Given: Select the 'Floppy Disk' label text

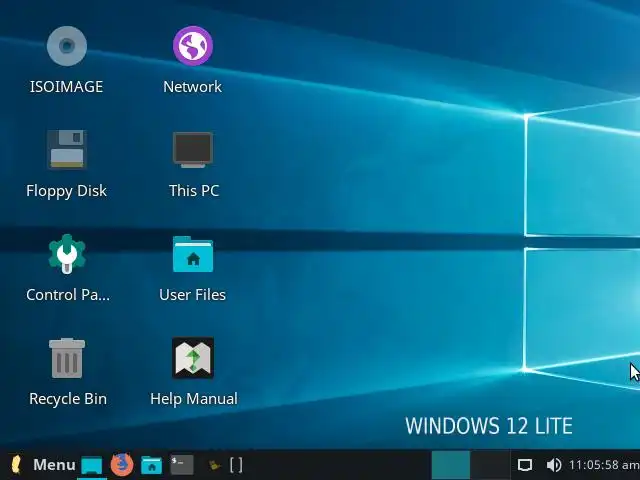Looking at the screenshot, I should pos(67,191).
